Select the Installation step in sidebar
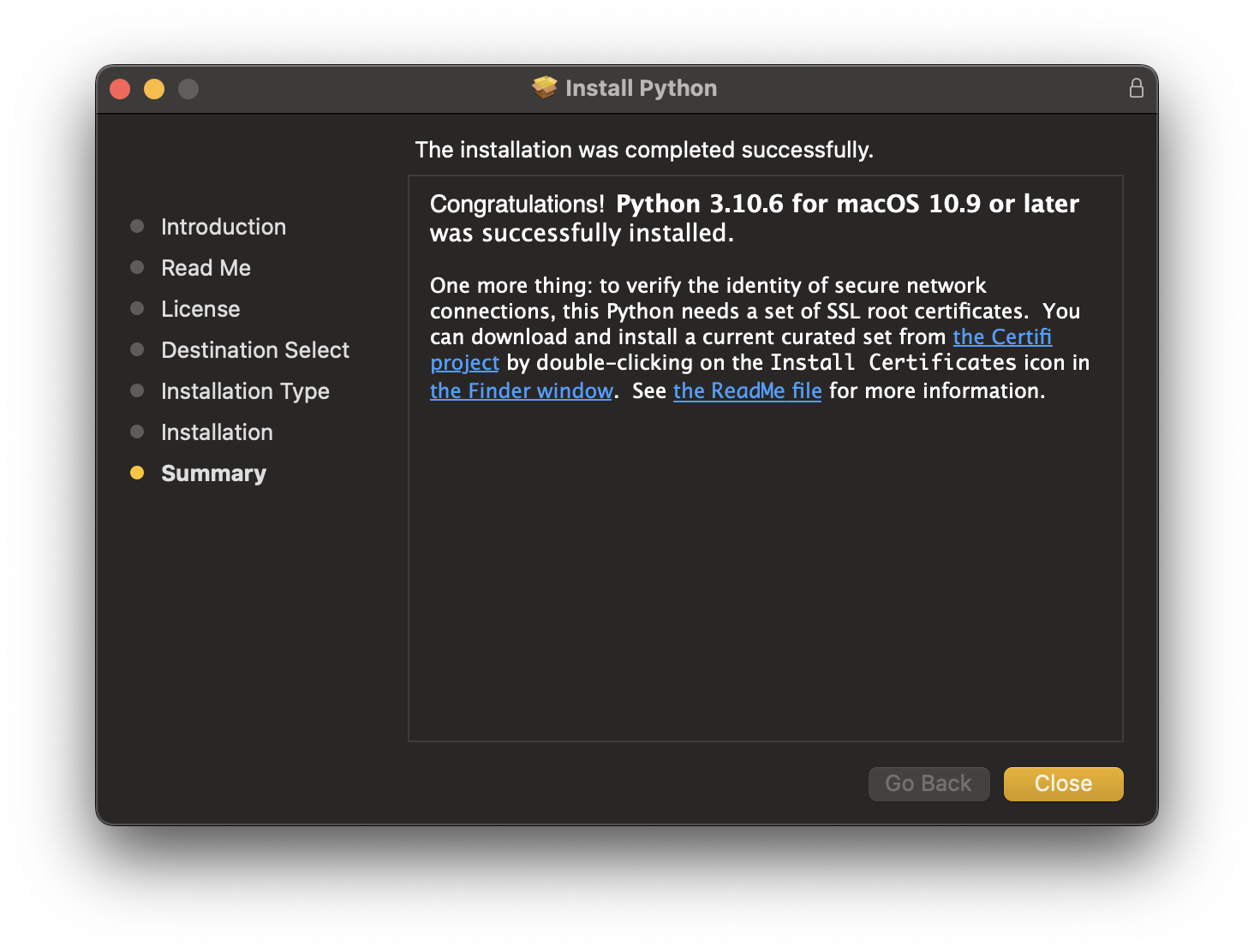The height and width of the screenshot is (952, 1254). coord(217,432)
